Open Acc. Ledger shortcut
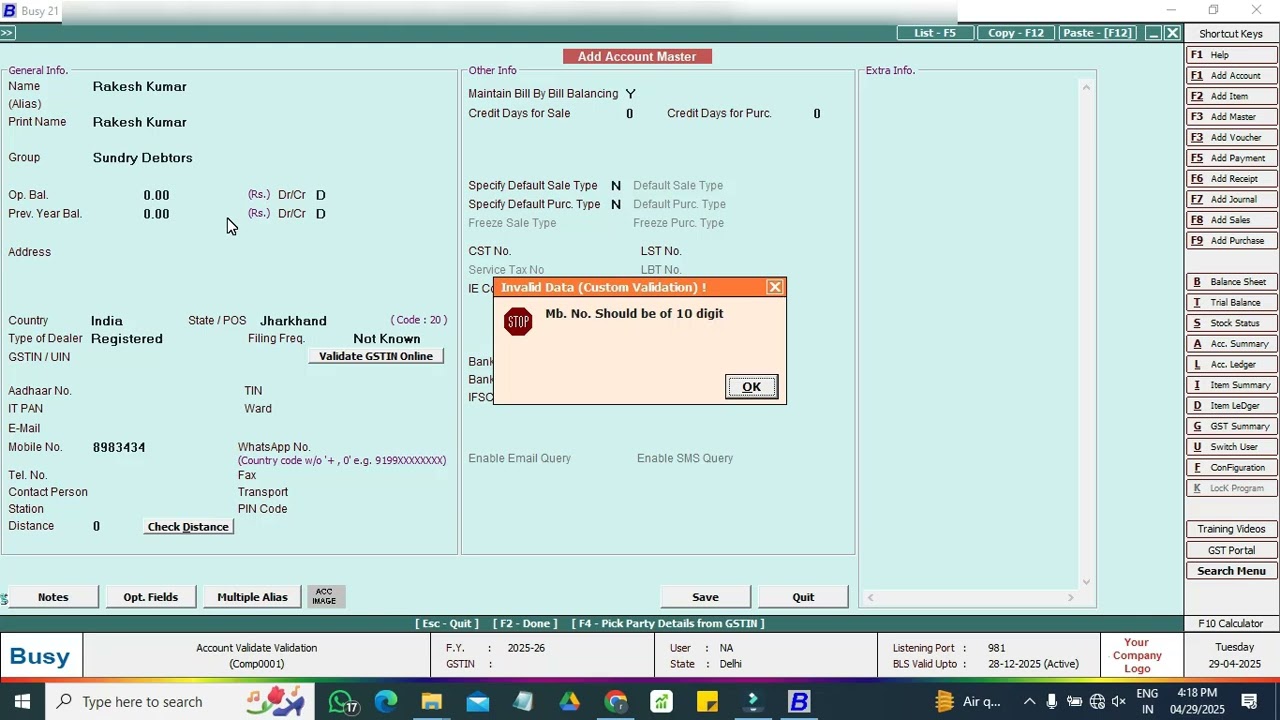The height and width of the screenshot is (720, 1280). pos(1231,365)
